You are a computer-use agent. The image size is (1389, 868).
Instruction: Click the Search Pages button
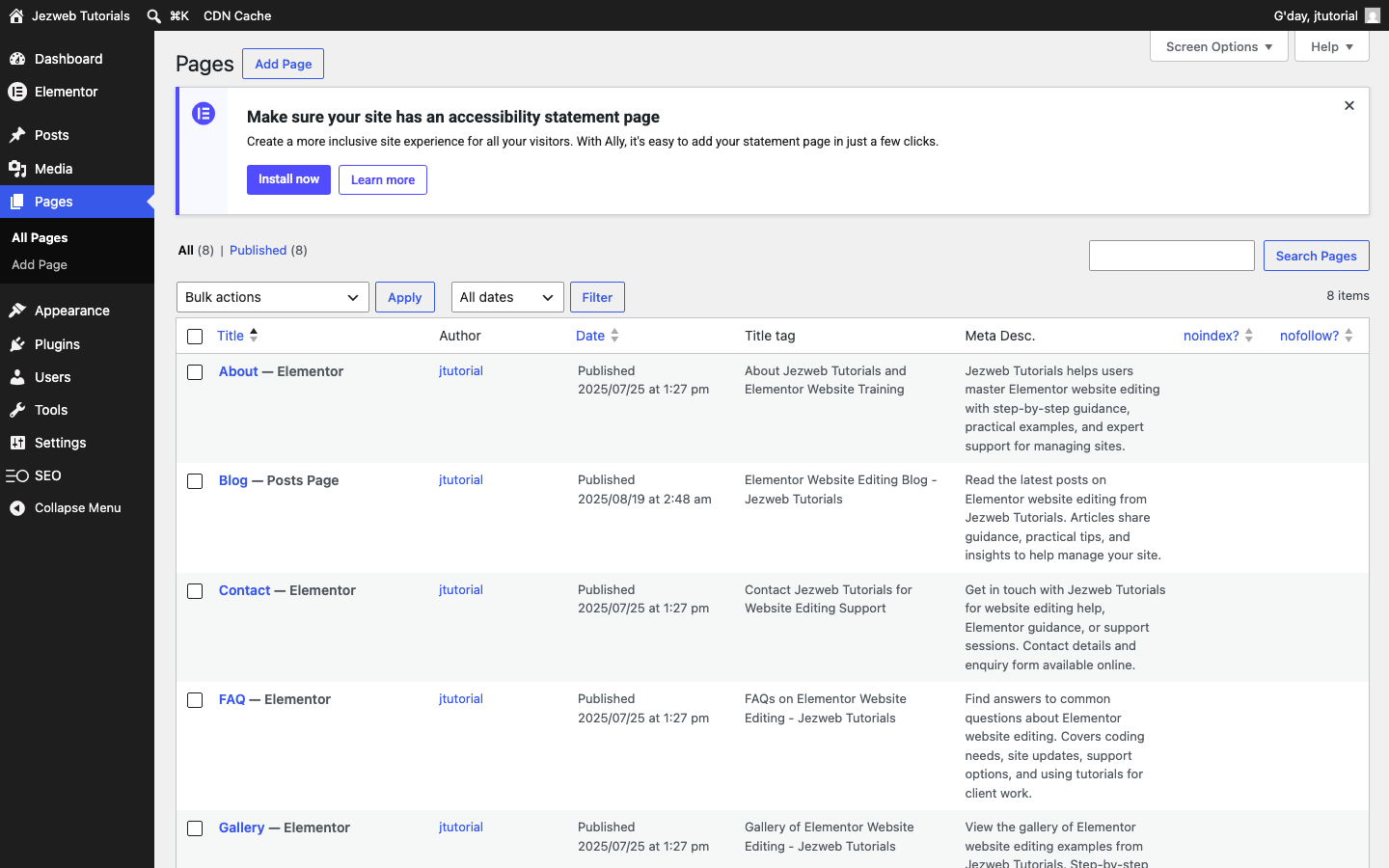point(1317,256)
